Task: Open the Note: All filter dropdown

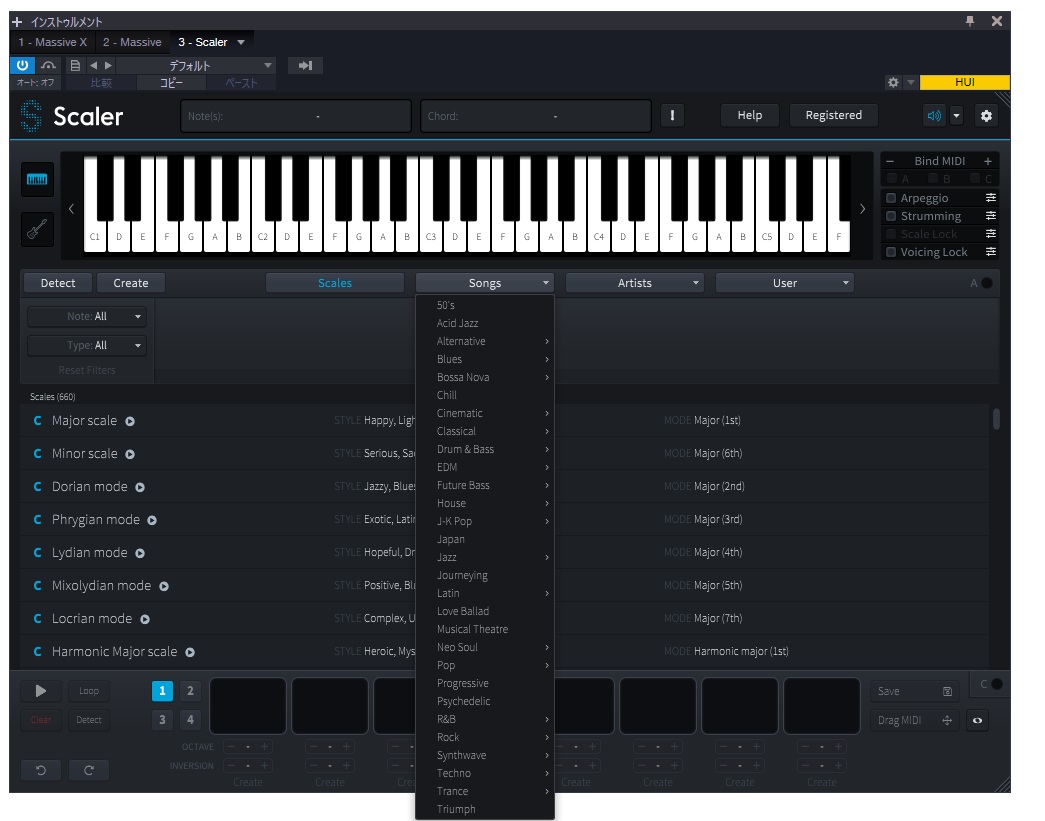Action: (x=87, y=317)
